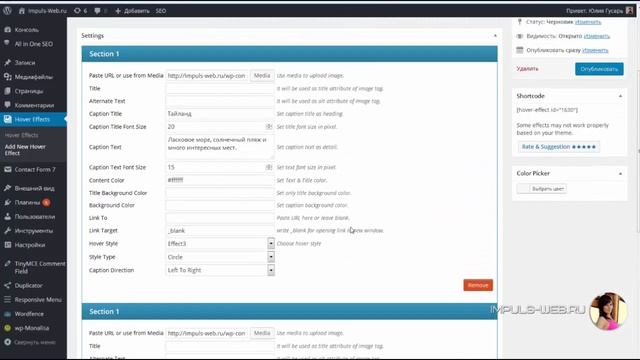Image resolution: width=640 pixels, height=360 pixels.
Task: Click the Пользователи user icon
Action: click(7, 217)
